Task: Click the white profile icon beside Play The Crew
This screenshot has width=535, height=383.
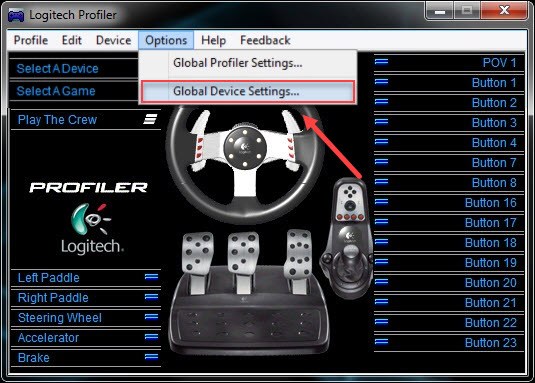Action: pos(150,119)
